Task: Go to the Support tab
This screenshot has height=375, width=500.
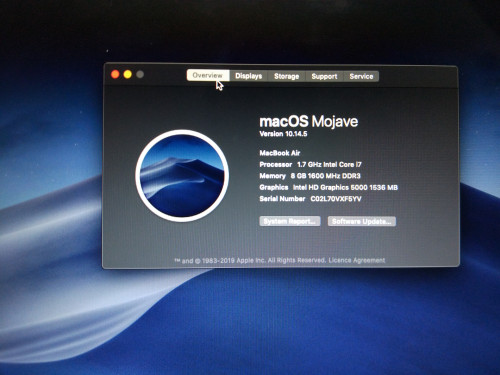Action: [x=324, y=76]
